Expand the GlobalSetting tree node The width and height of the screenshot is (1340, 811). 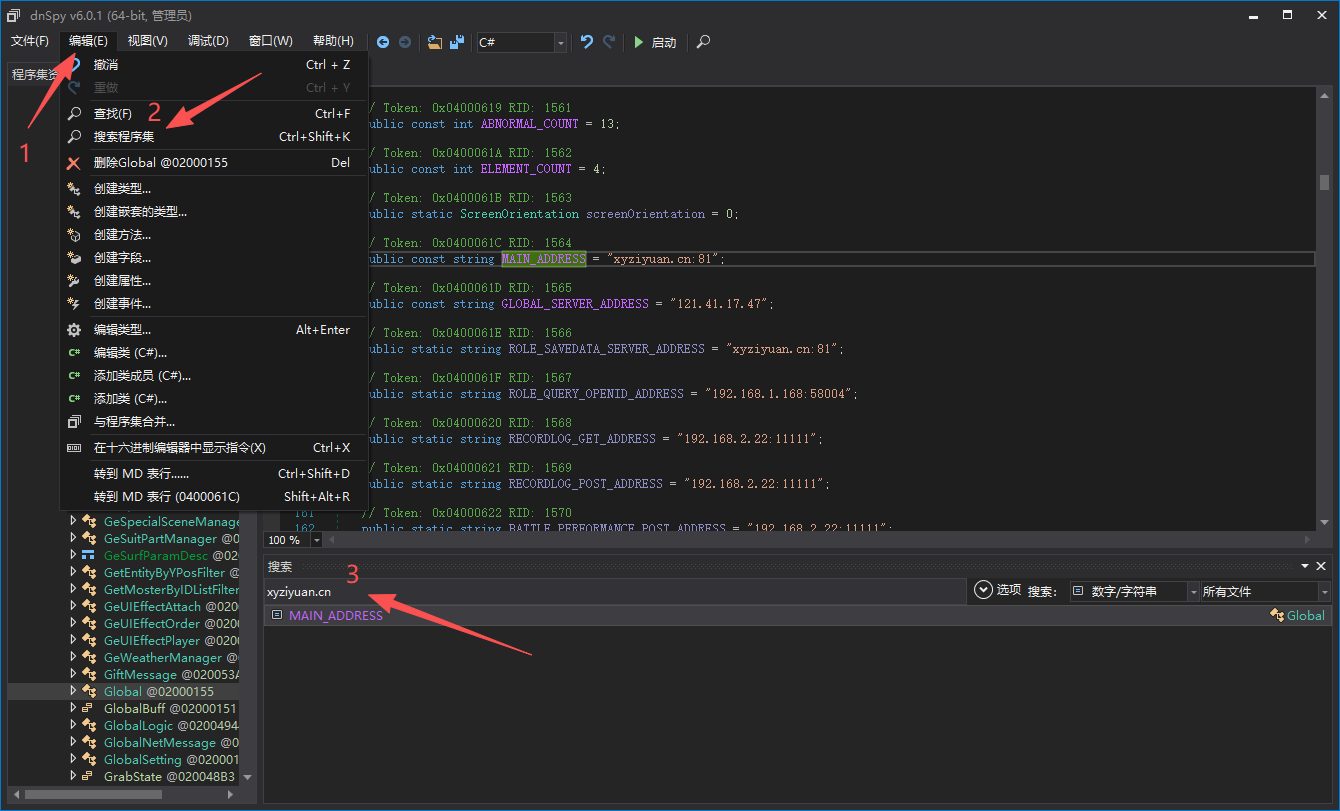[x=73, y=759]
